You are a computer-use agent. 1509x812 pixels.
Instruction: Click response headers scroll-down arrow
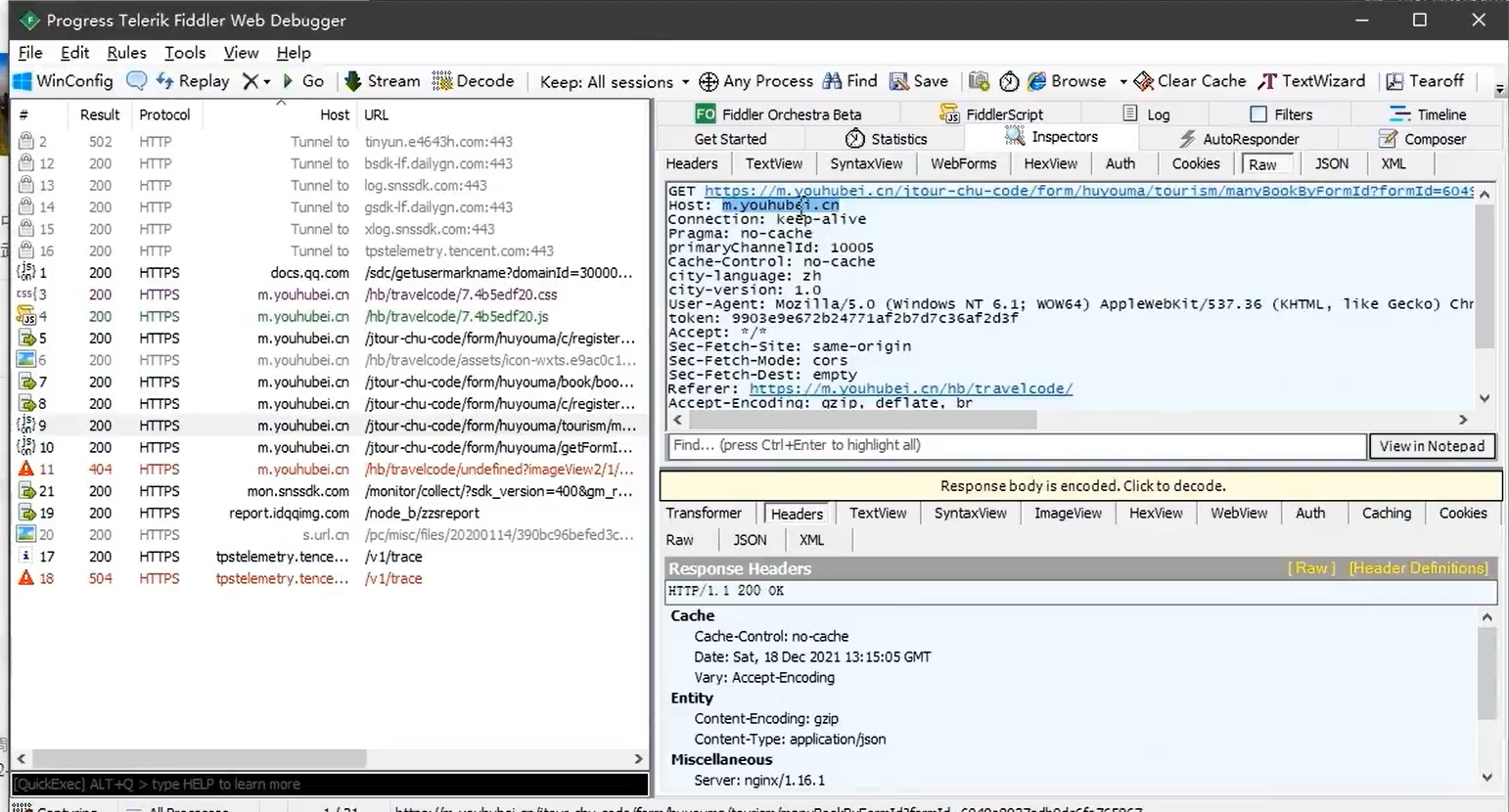click(1487, 778)
